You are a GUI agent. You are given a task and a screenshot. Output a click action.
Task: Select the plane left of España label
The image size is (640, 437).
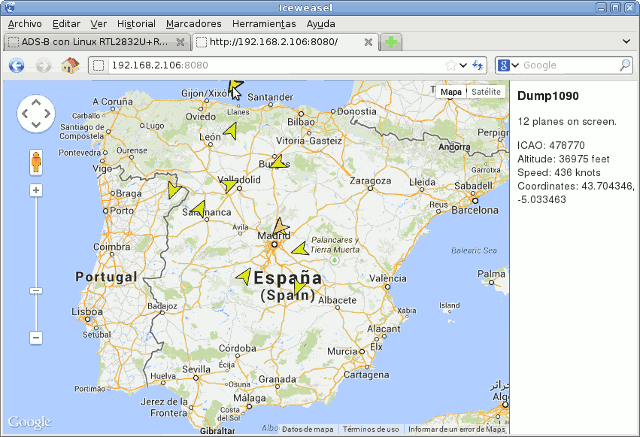pyautogui.click(x=244, y=276)
